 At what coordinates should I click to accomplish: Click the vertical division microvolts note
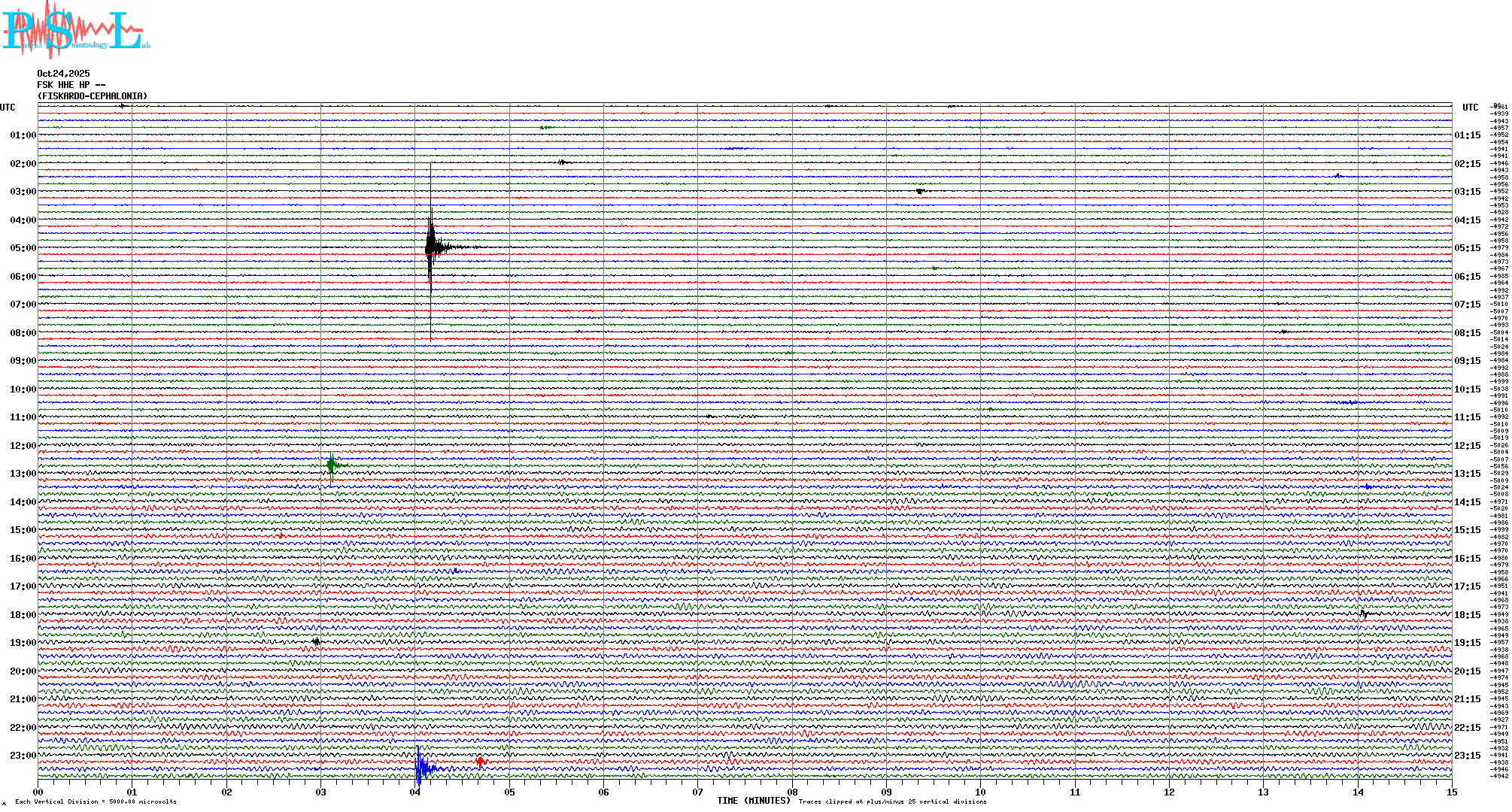[x=96, y=801]
